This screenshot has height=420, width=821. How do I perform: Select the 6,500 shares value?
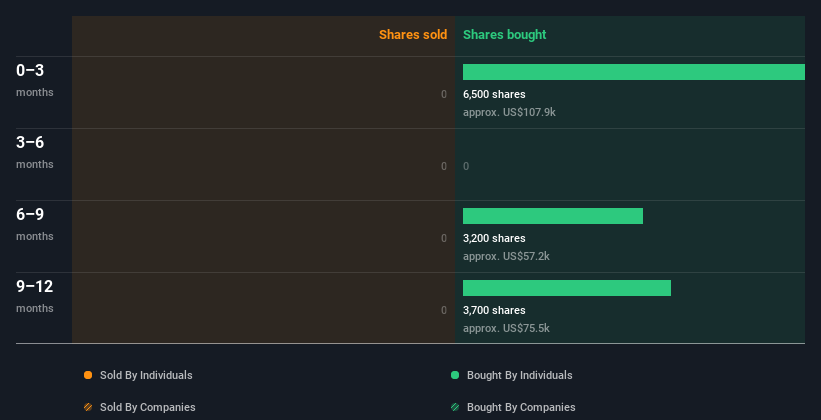[494, 94]
